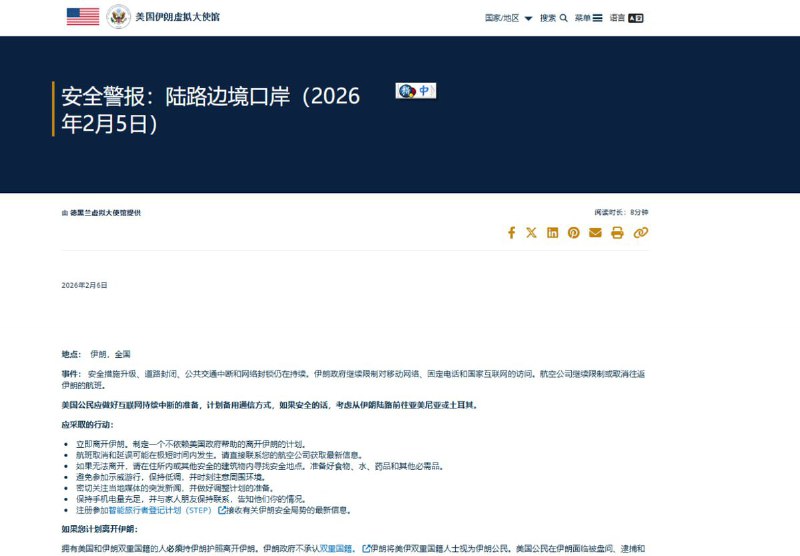The image size is (800, 556).
Task: Click the 如果您计划离开伊朗 heading
Action: coord(99,529)
